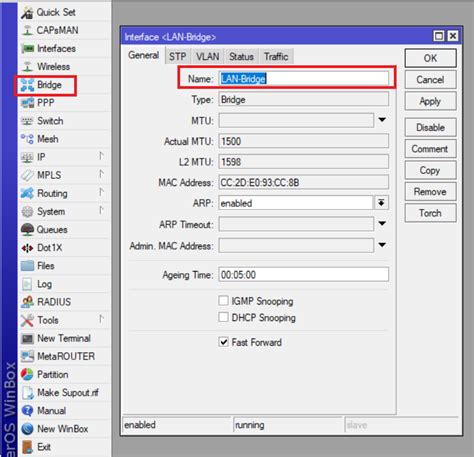Click the ARP enabled value field
Screen dimensions: 474x457
click(296, 203)
